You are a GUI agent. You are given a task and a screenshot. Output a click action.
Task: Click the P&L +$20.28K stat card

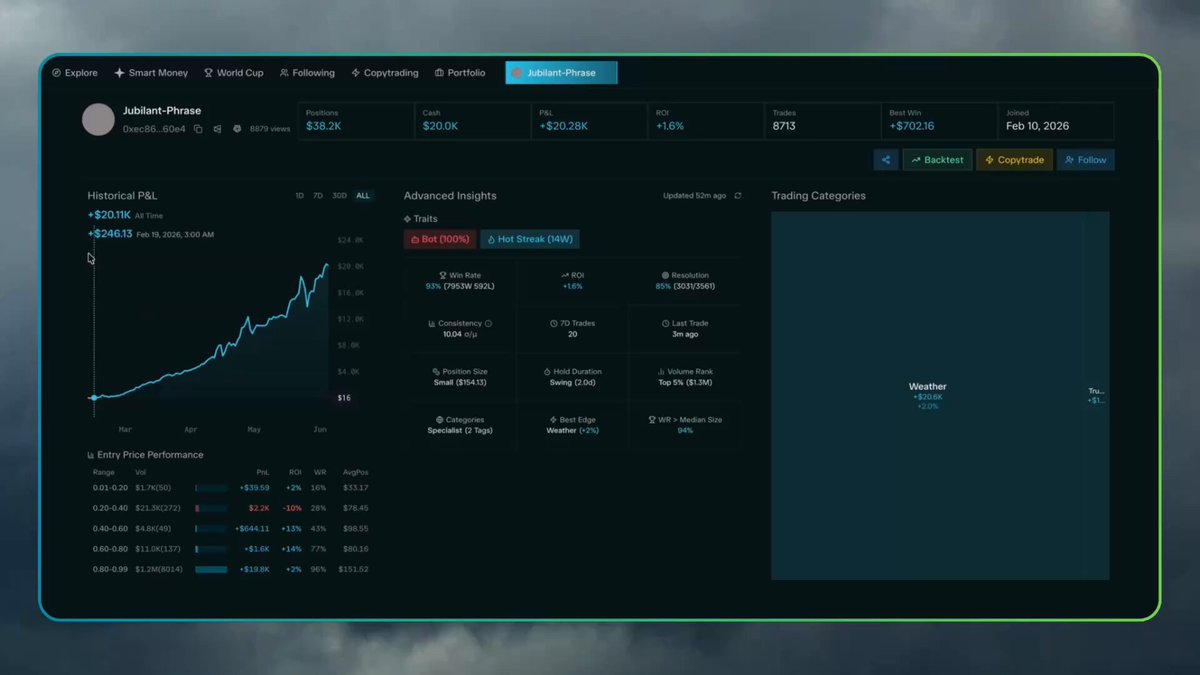pyautogui.click(x=589, y=120)
